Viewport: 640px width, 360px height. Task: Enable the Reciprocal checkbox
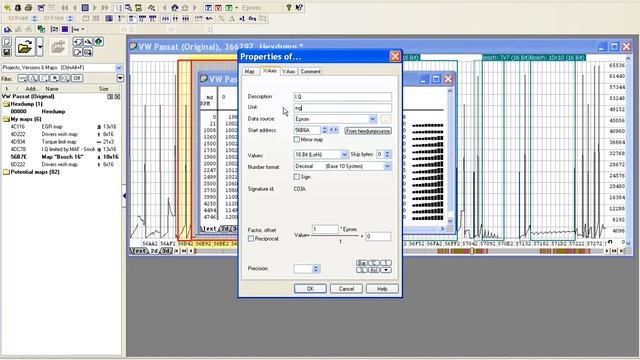(251, 238)
